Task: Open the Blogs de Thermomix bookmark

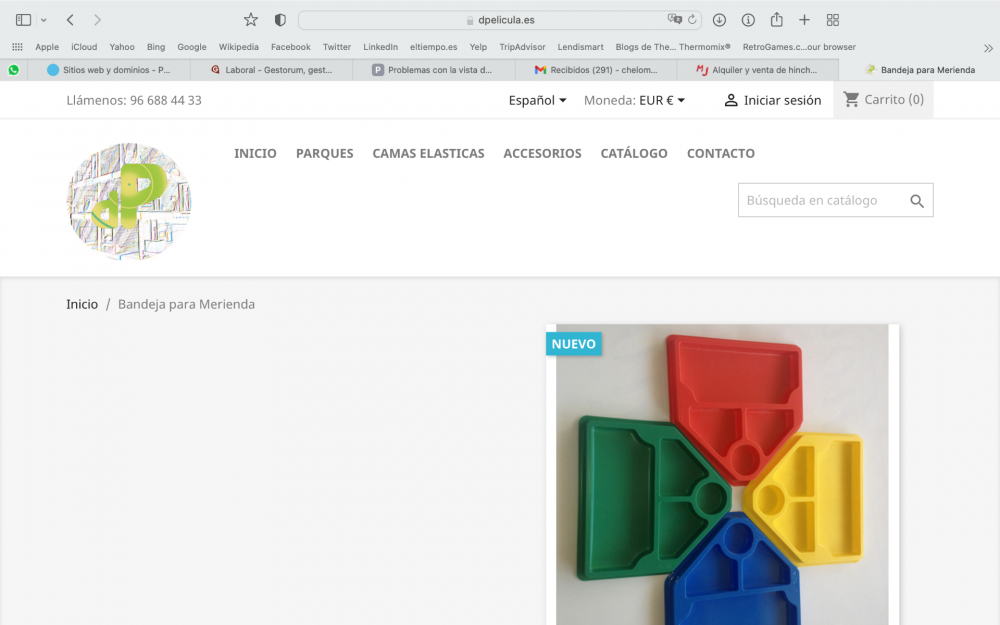Action: 673,47
